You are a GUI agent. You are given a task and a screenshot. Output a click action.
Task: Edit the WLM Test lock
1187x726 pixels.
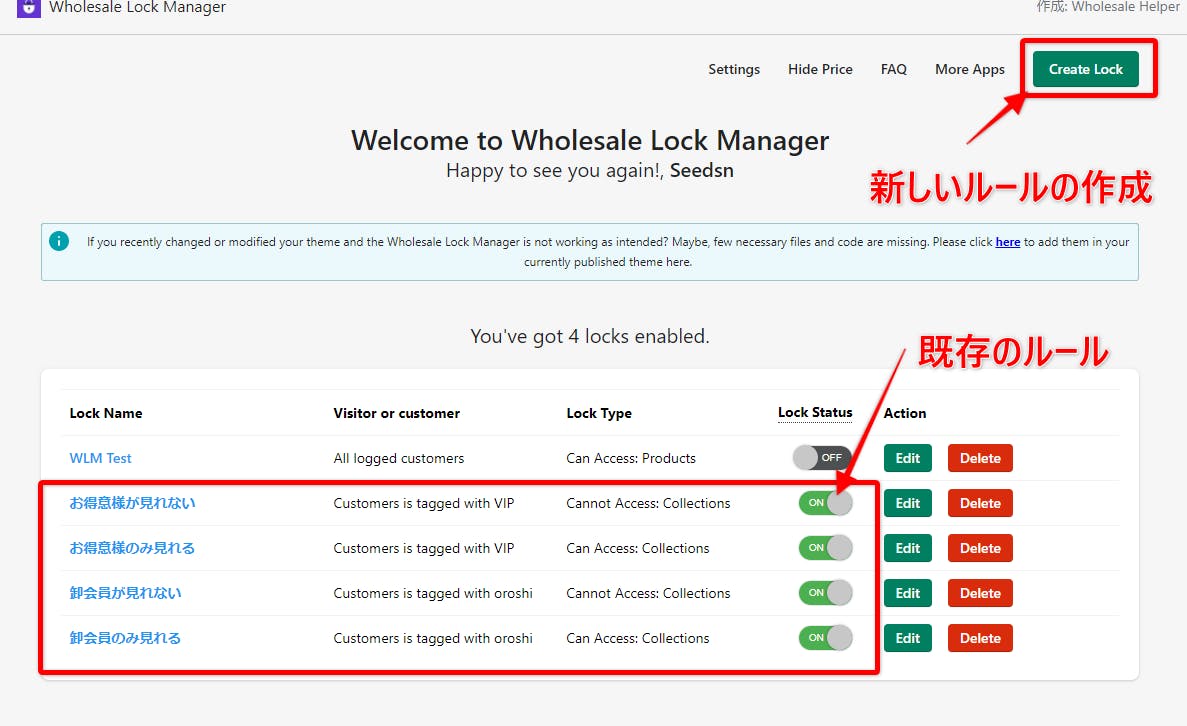(x=908, y=458)
